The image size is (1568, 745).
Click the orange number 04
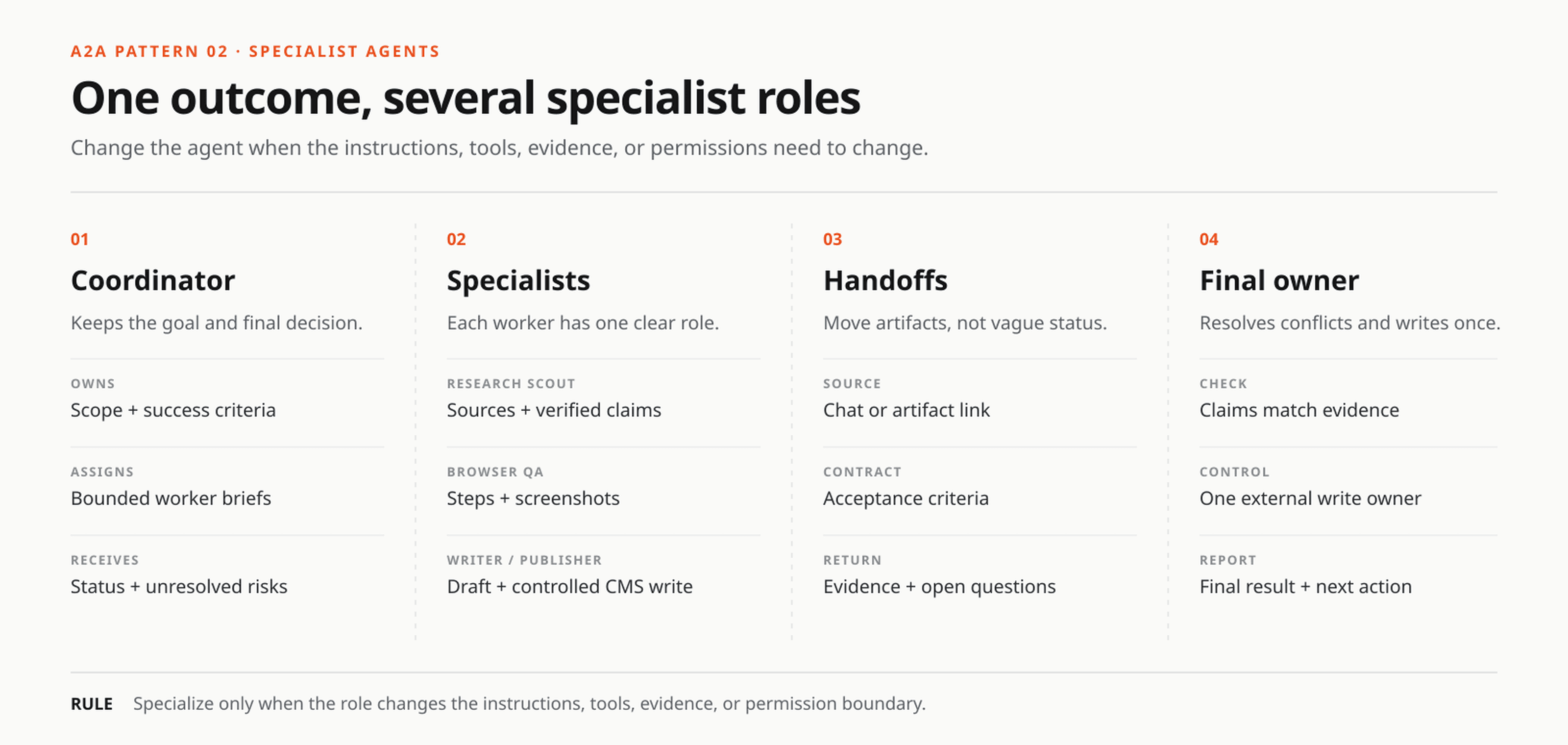(1209, 239)
